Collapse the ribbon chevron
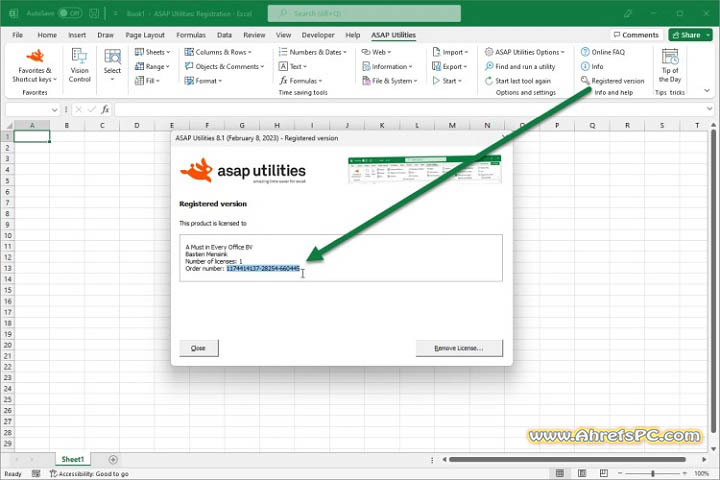The height and width of the screenshot is (480, 720). pyautogui.click(x=707, y=91)
